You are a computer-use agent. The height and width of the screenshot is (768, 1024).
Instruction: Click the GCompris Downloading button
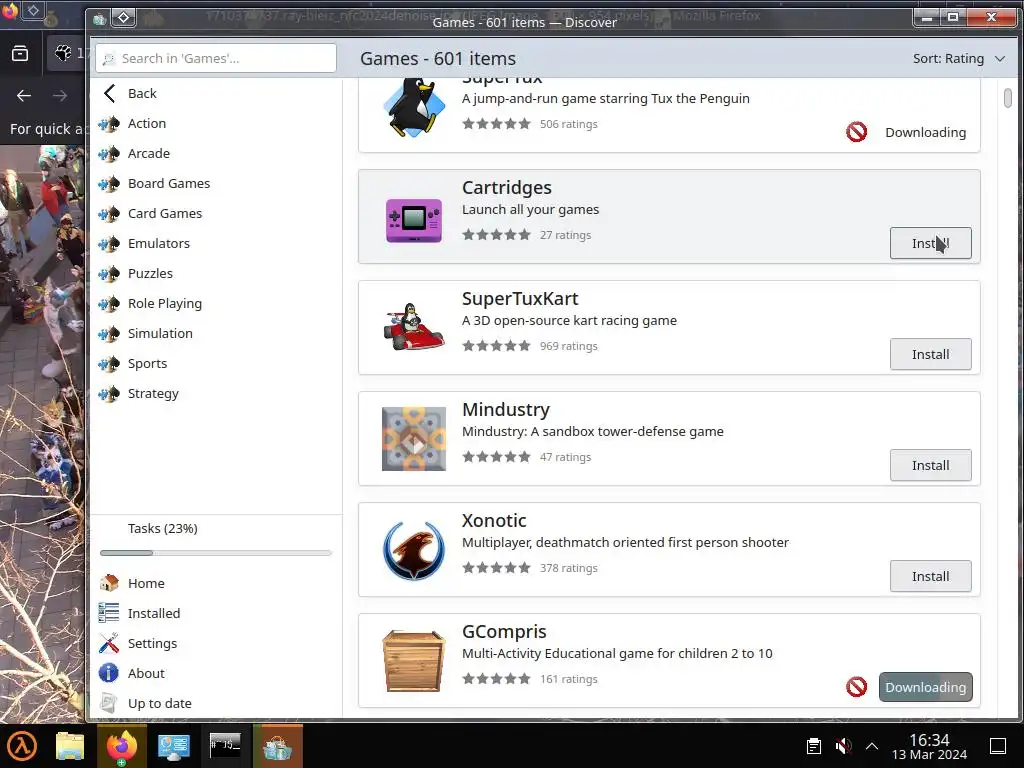(x=925, y=687)
